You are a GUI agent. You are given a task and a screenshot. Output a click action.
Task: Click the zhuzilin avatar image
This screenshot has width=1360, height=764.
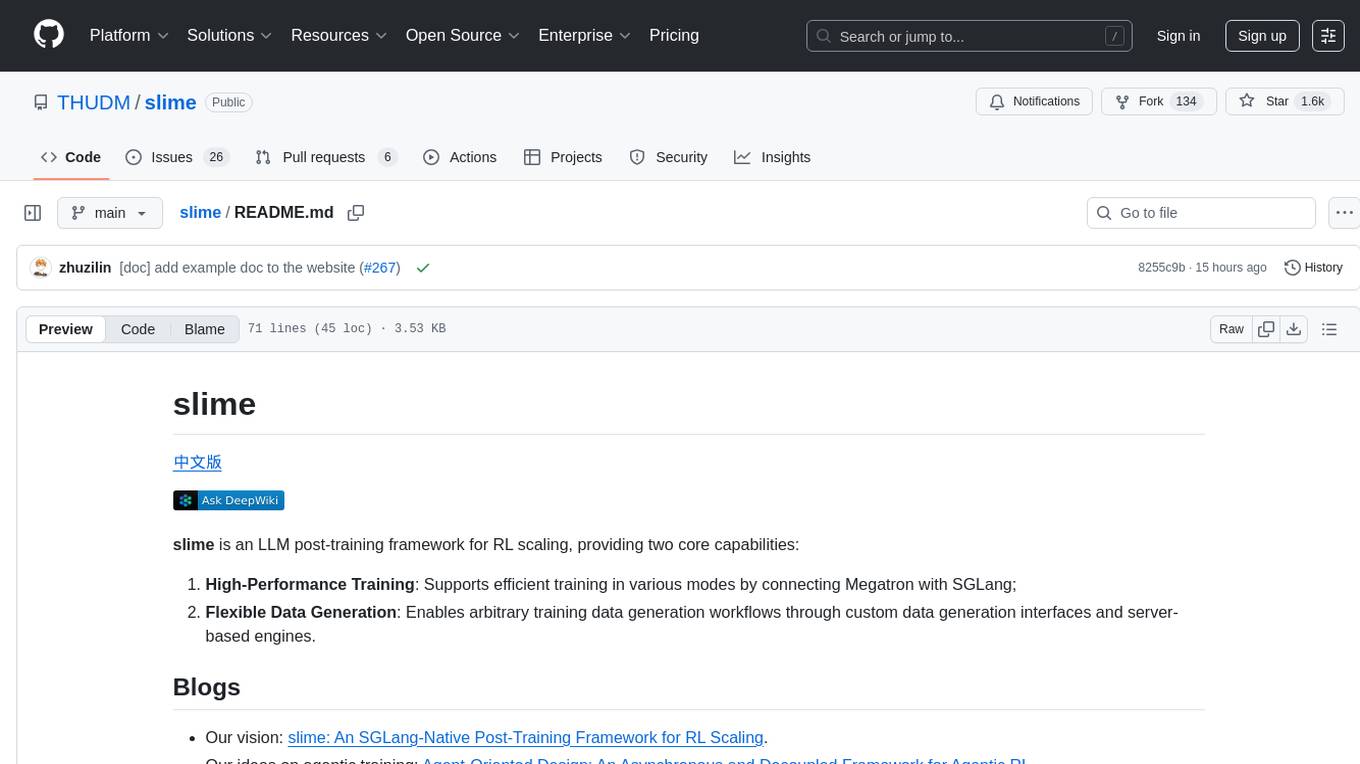pos(41,267)
